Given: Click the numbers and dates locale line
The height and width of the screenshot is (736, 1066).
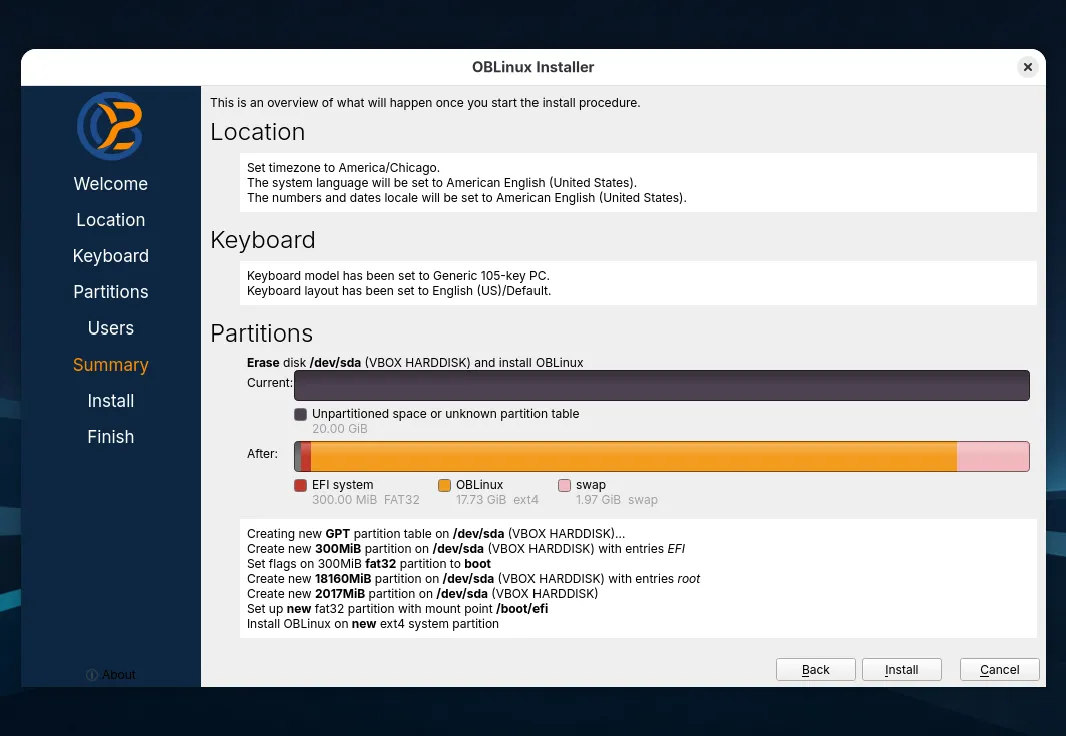Looking at the screenshot, I should (466, 197).
